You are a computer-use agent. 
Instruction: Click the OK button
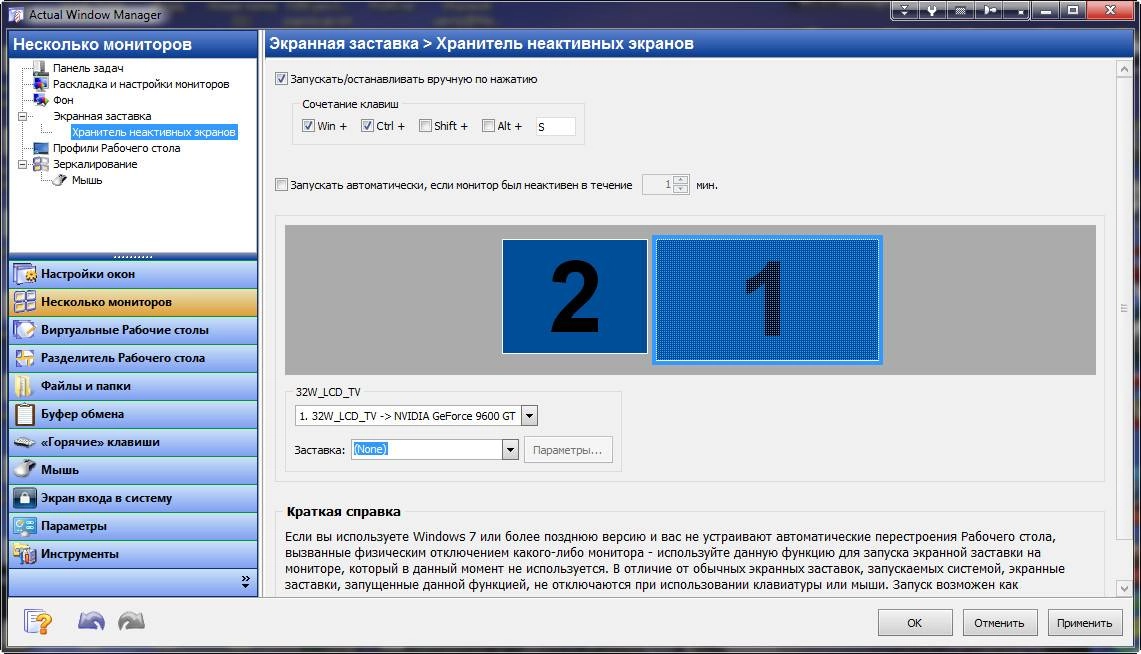click(x=915, y=623)
